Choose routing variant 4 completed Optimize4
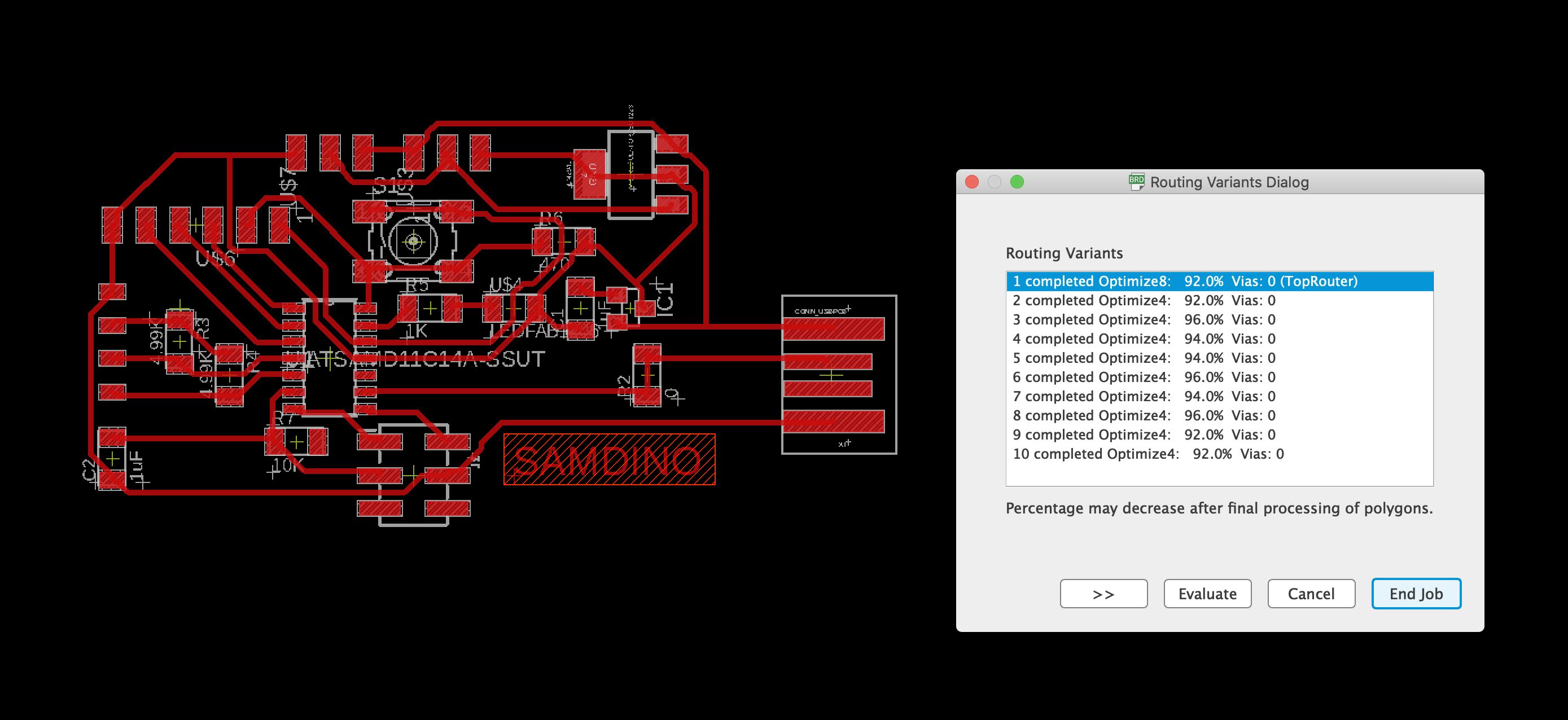 [x=1143, y=339]
